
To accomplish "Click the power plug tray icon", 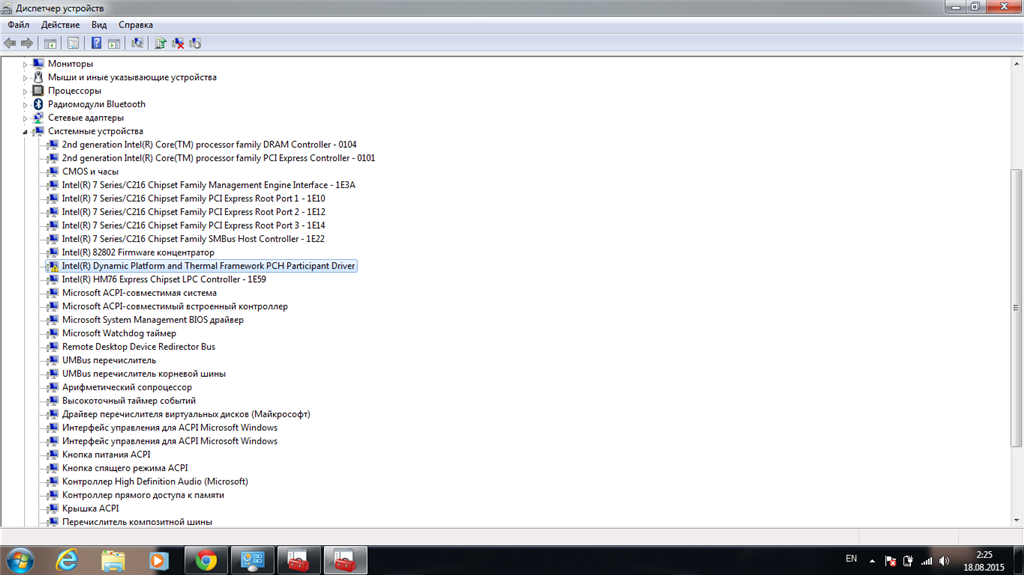I will click(908, 561).
